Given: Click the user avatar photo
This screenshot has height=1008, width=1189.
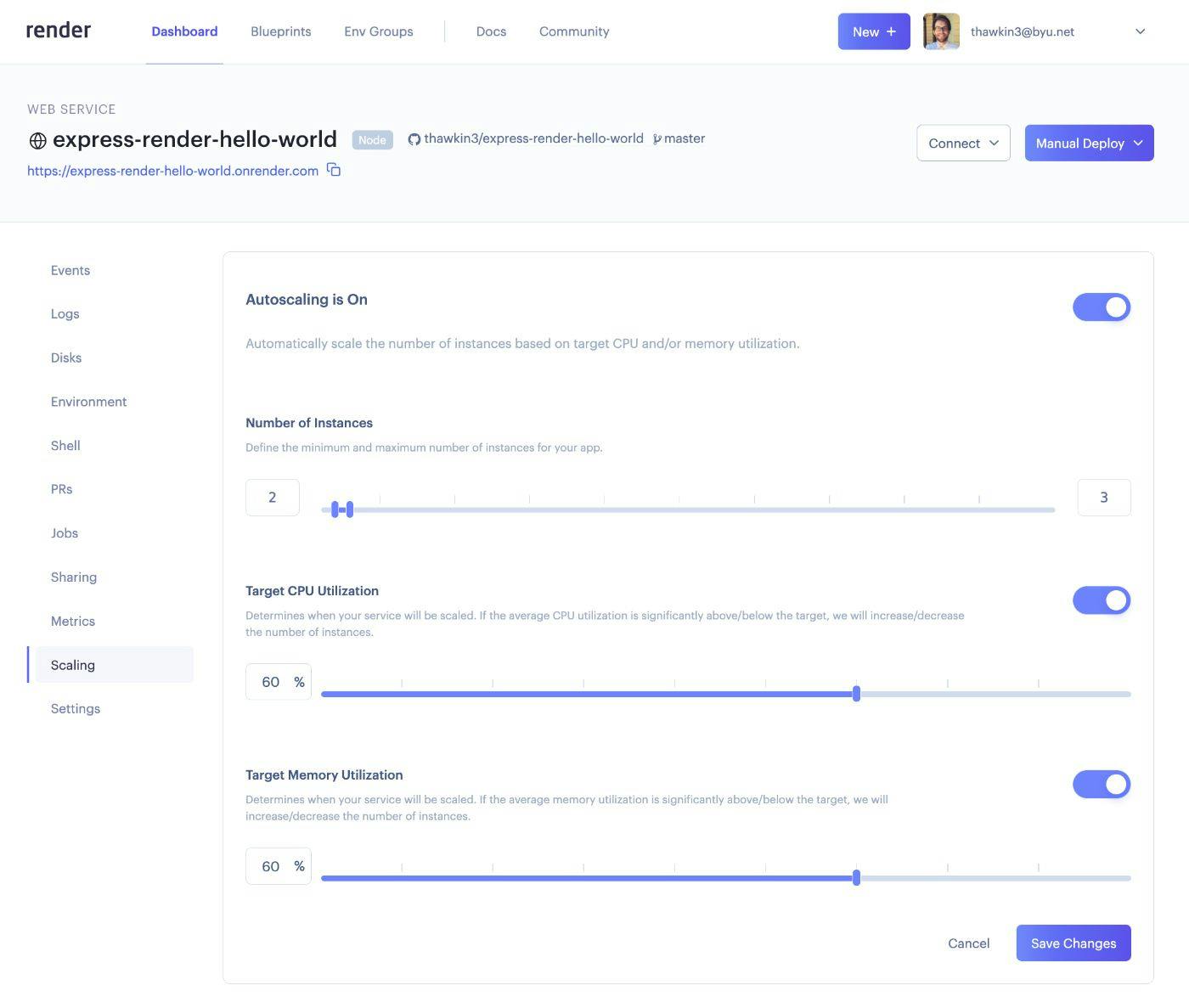Looking at the screenshot, I should pyautogui.click(x=941, y=31).
